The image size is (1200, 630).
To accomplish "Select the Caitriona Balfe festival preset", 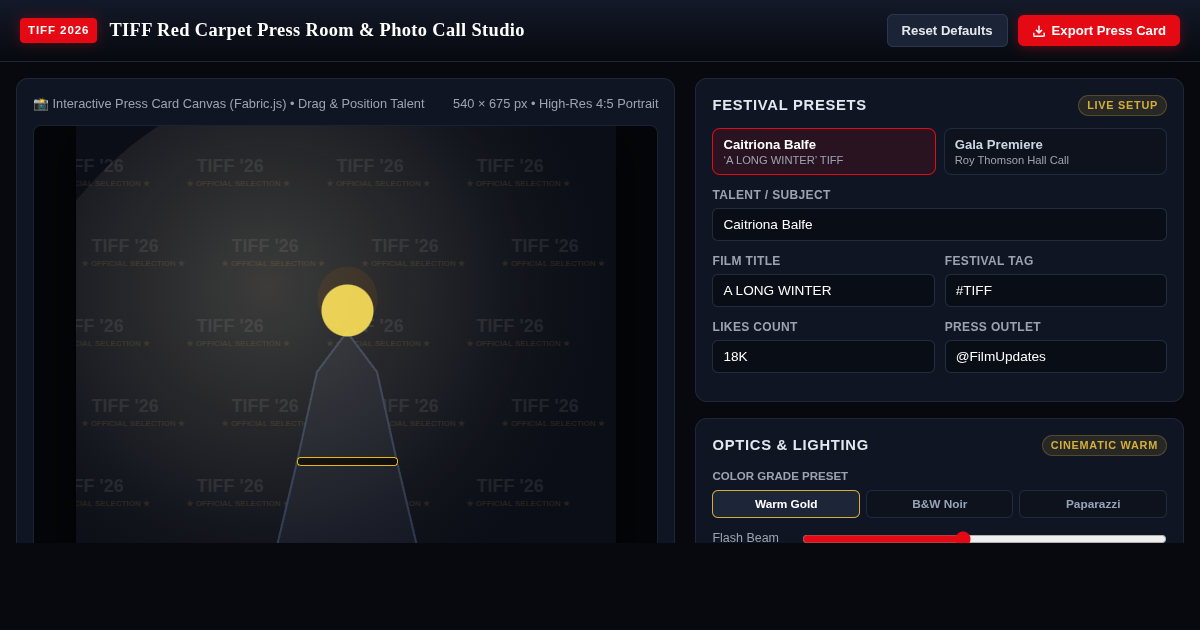I will (x=824, y=152).
